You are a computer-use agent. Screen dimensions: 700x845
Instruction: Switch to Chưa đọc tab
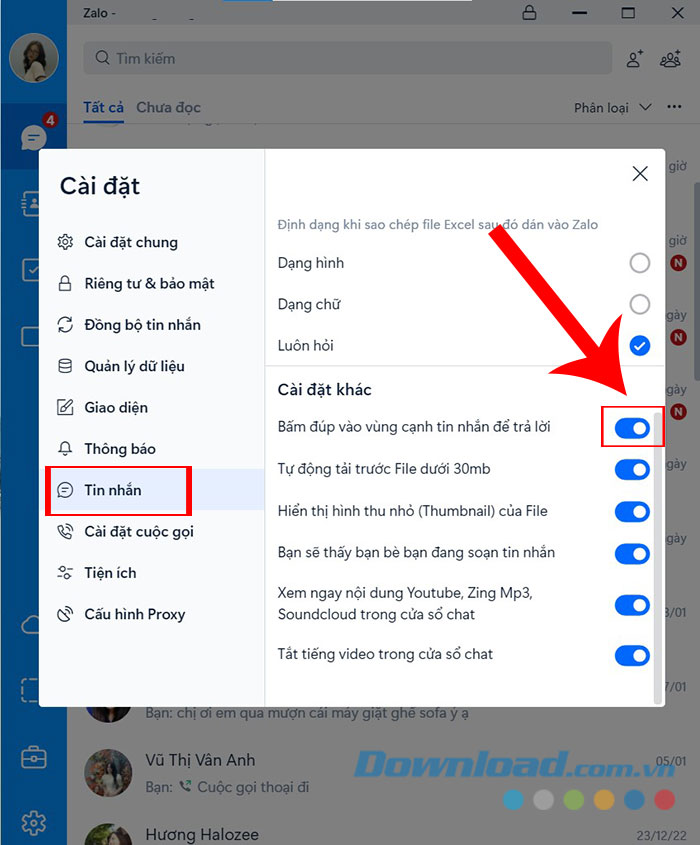pyautogui.click(x=168, y=107)
